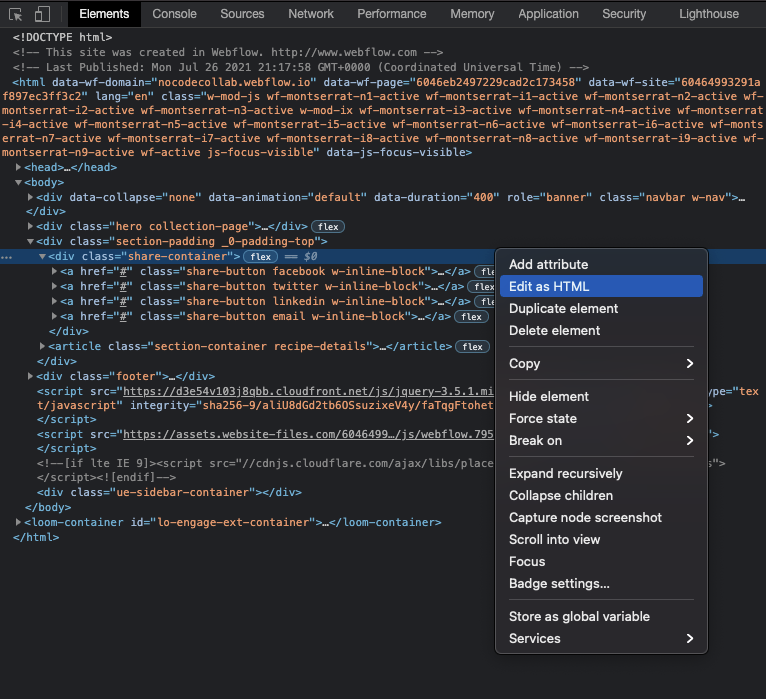766x699 pixels.
Task: Expand the linkedin share-button link
Action: (54, 301)
